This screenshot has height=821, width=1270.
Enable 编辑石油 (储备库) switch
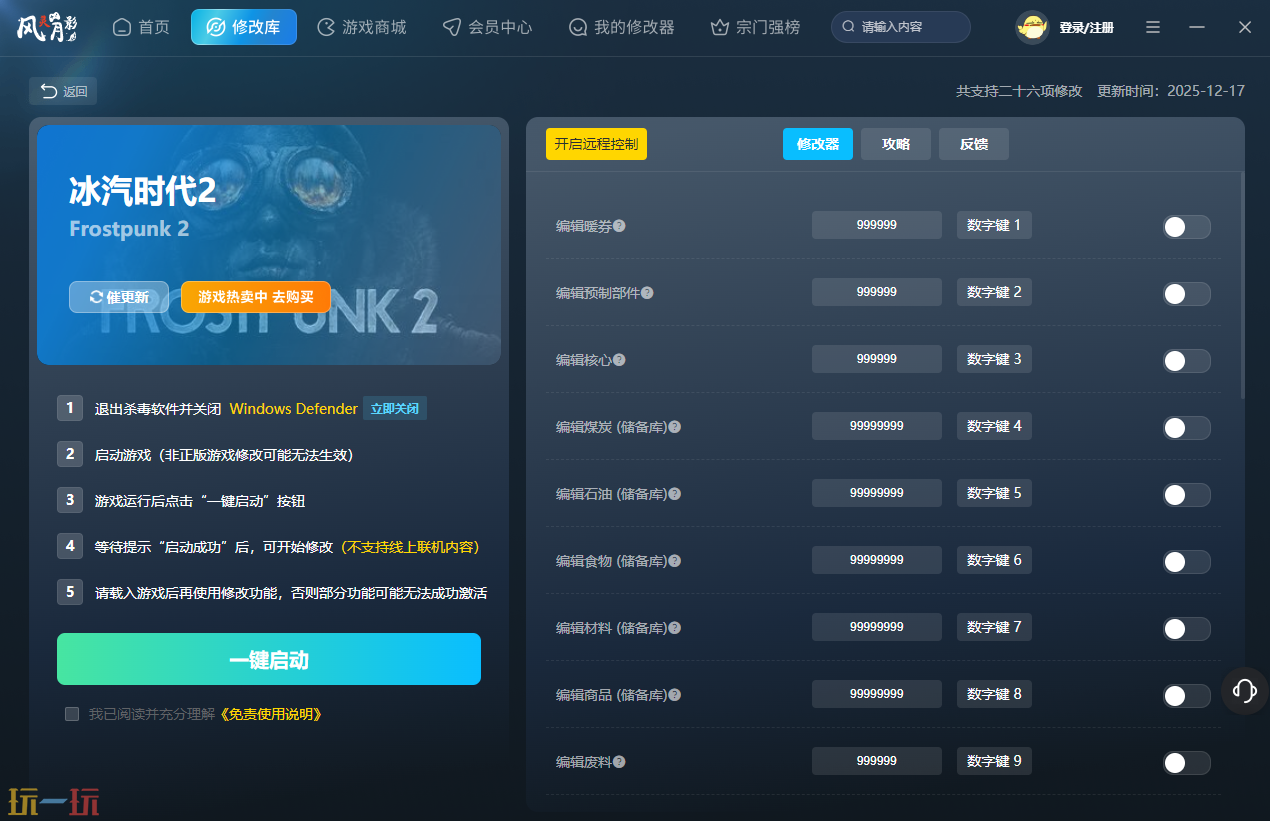[x=1186, y=495]
